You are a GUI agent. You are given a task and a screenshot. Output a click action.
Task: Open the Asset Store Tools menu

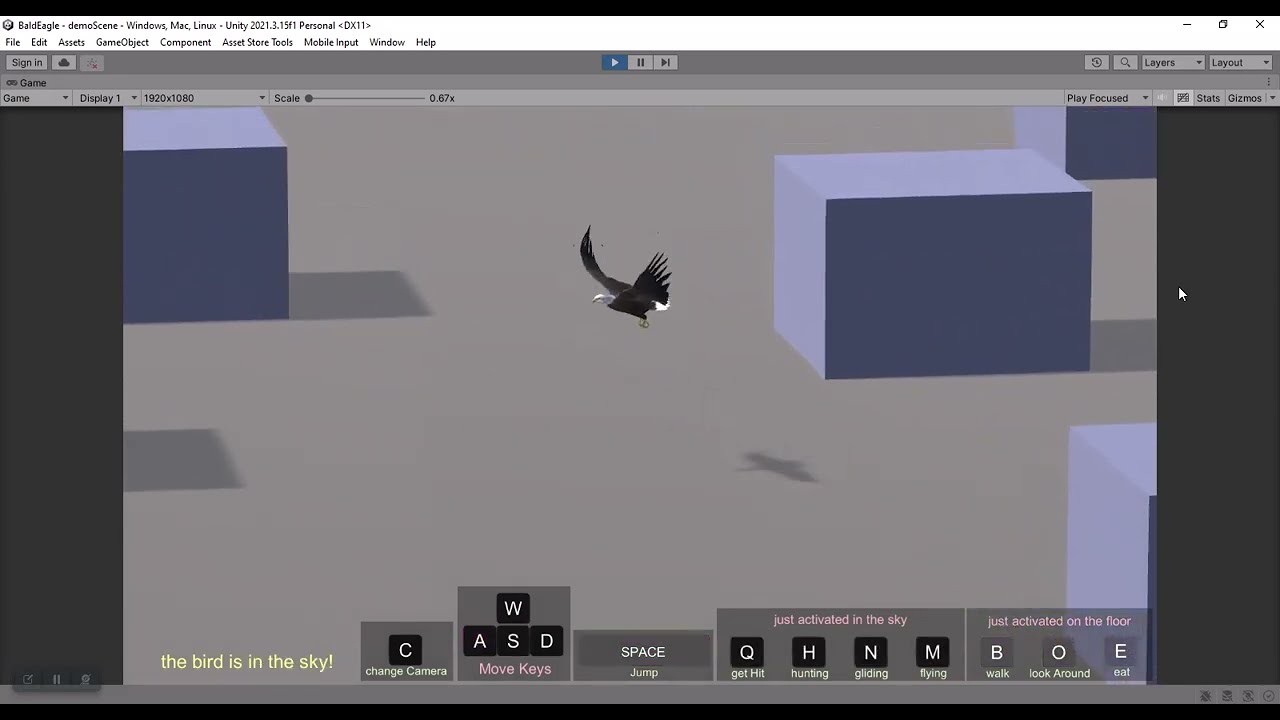pyautogui.click(x=257, y=42)
